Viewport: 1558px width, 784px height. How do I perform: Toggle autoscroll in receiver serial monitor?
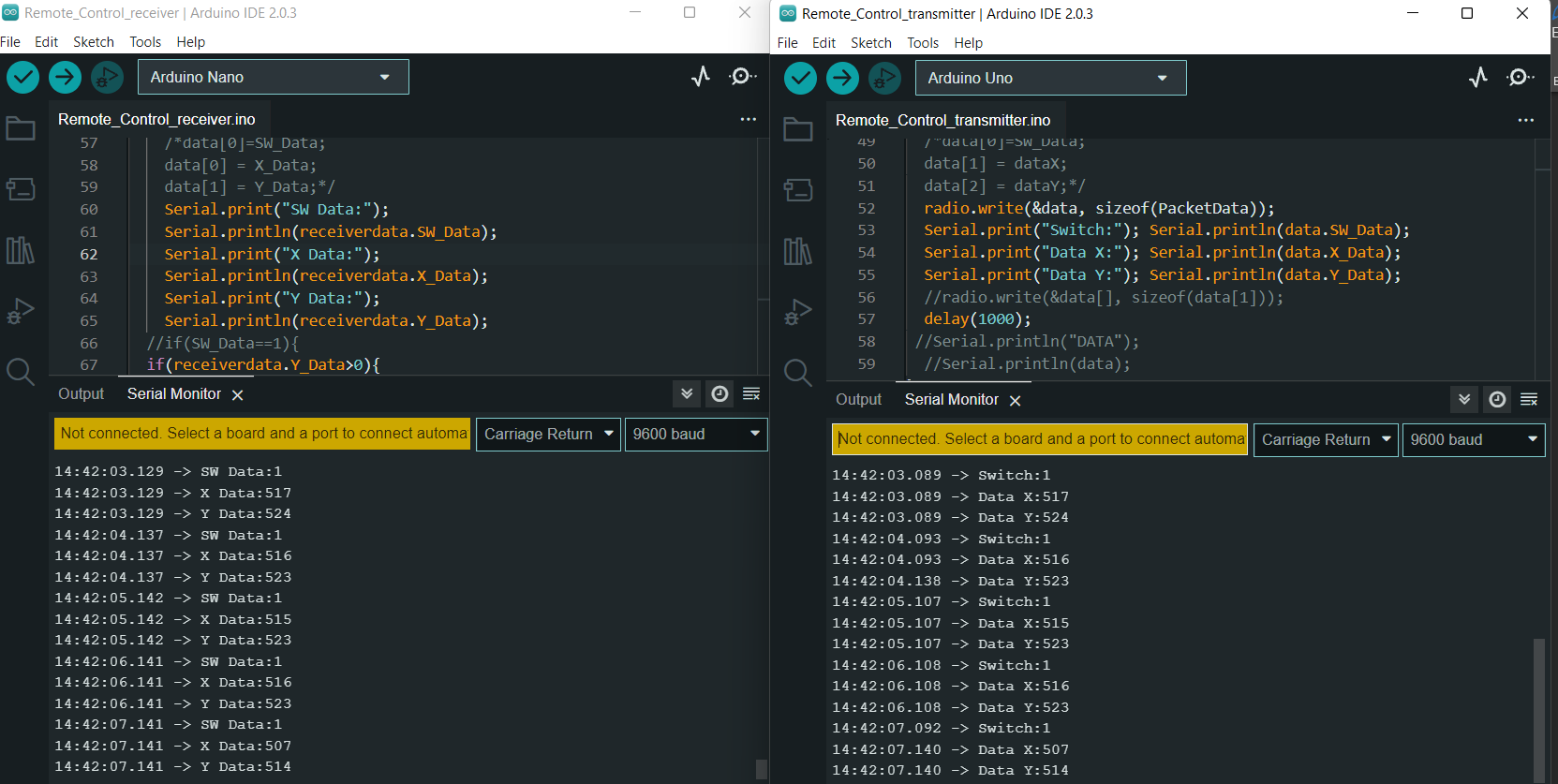(x=687, y=393)
